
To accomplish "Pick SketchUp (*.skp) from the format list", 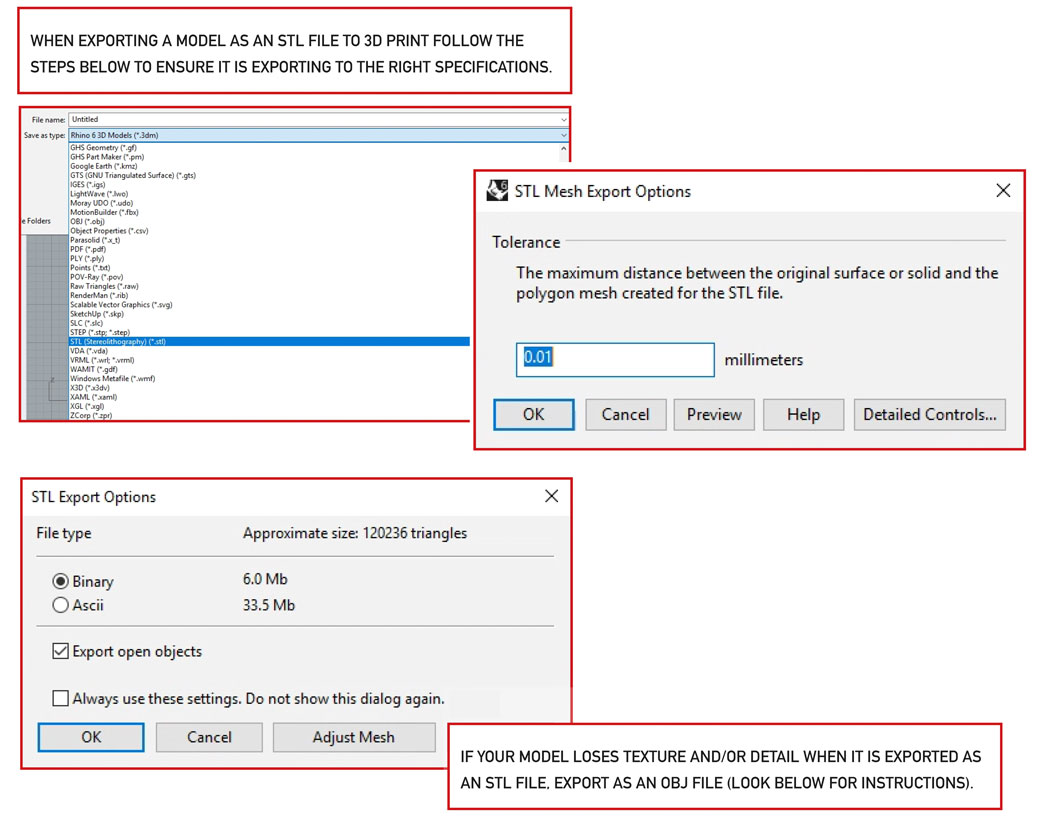I will [97, 314].
